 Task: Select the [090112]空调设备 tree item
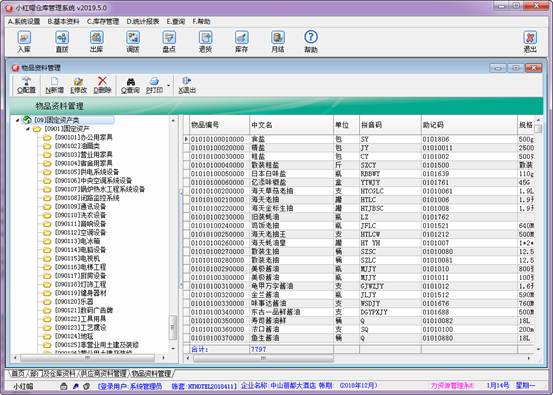(x=80, y=232)
